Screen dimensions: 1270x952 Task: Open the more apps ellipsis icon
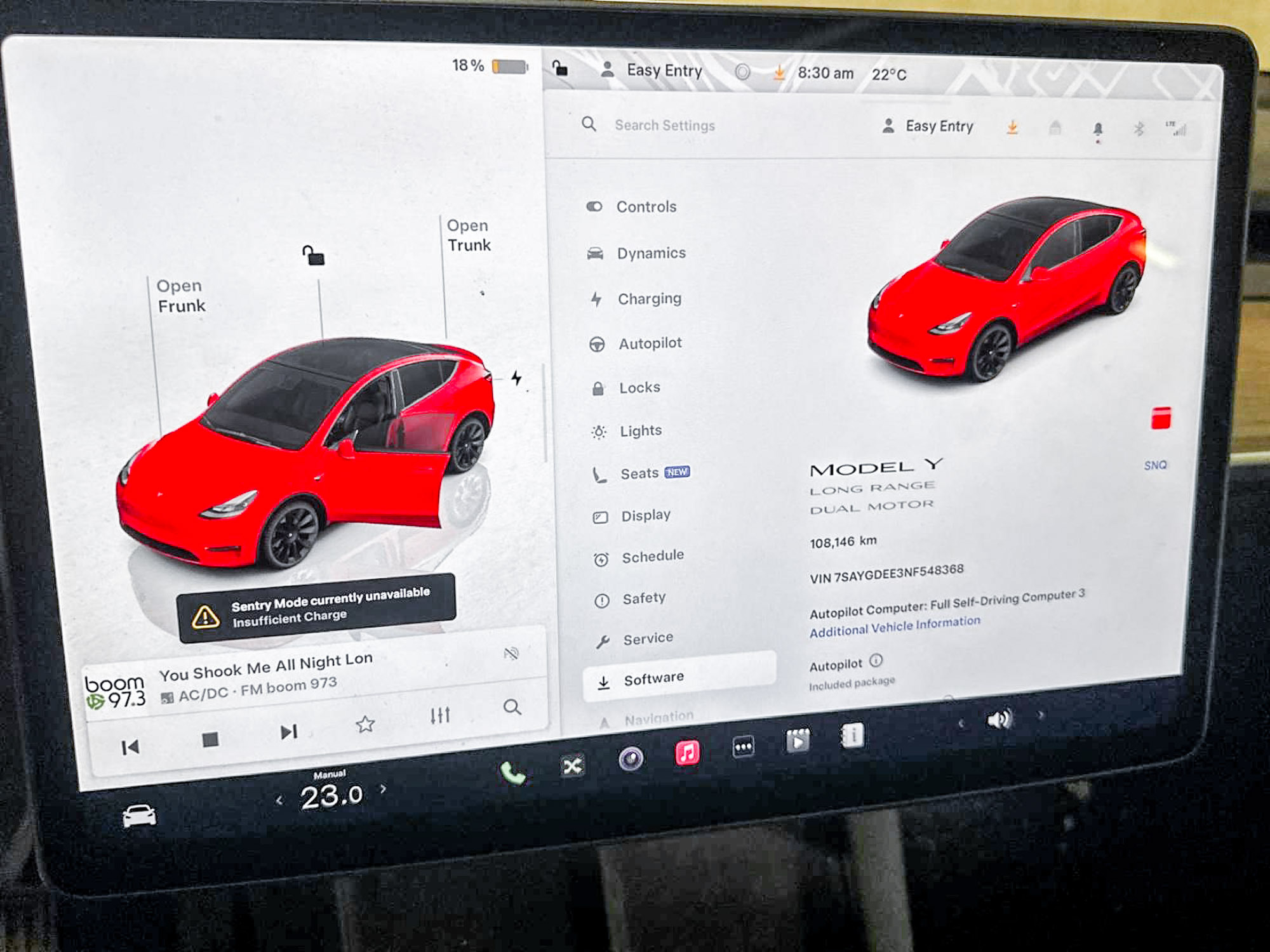click(743, 746)
